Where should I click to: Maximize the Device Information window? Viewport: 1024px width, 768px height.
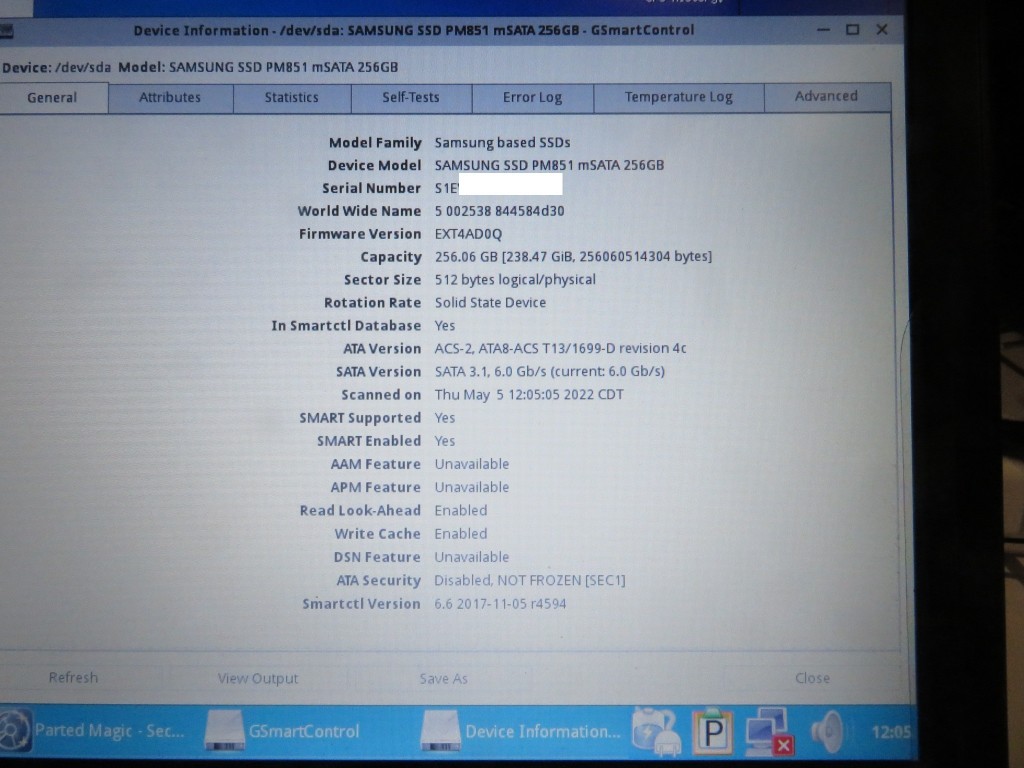click(852, 29)
